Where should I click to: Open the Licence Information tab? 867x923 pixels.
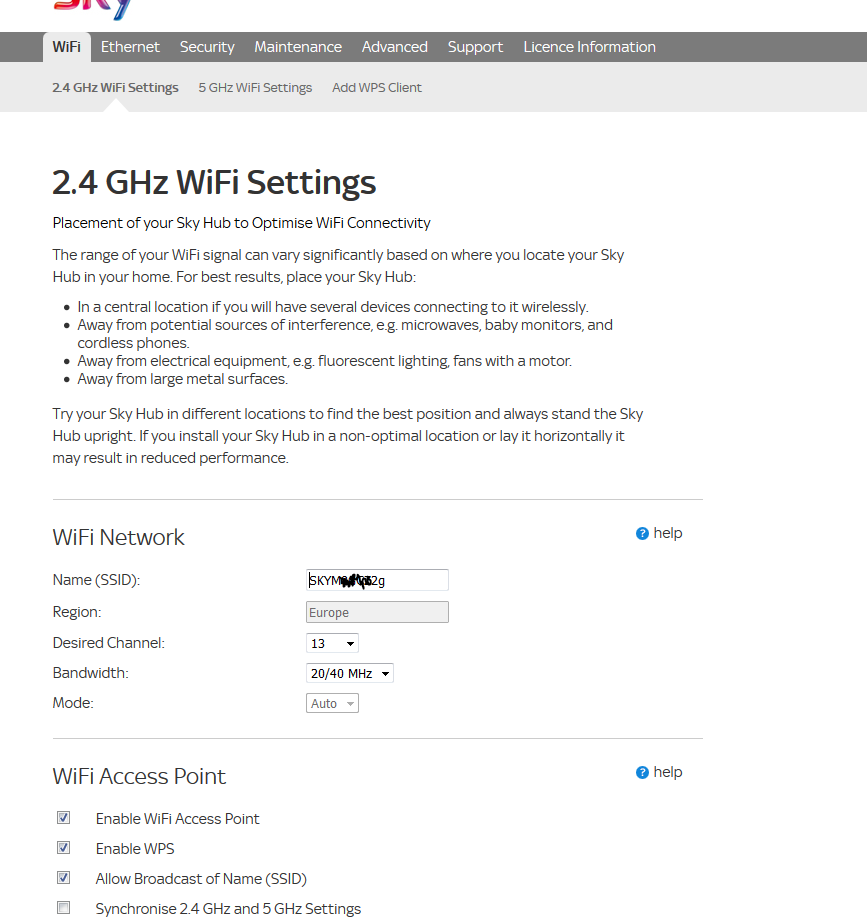[590, 47]
